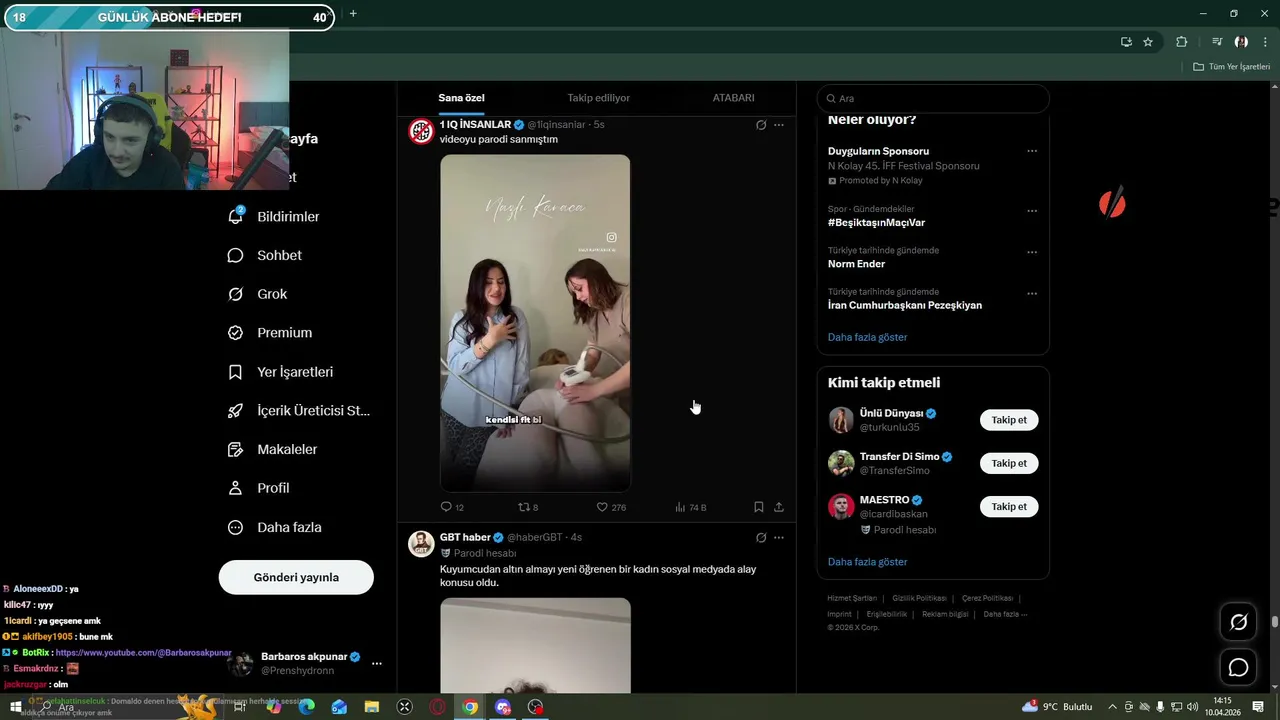Open Yer İşaretleri bookmarks page
Screen dimensions: 1280x720
tap(281, 372)
